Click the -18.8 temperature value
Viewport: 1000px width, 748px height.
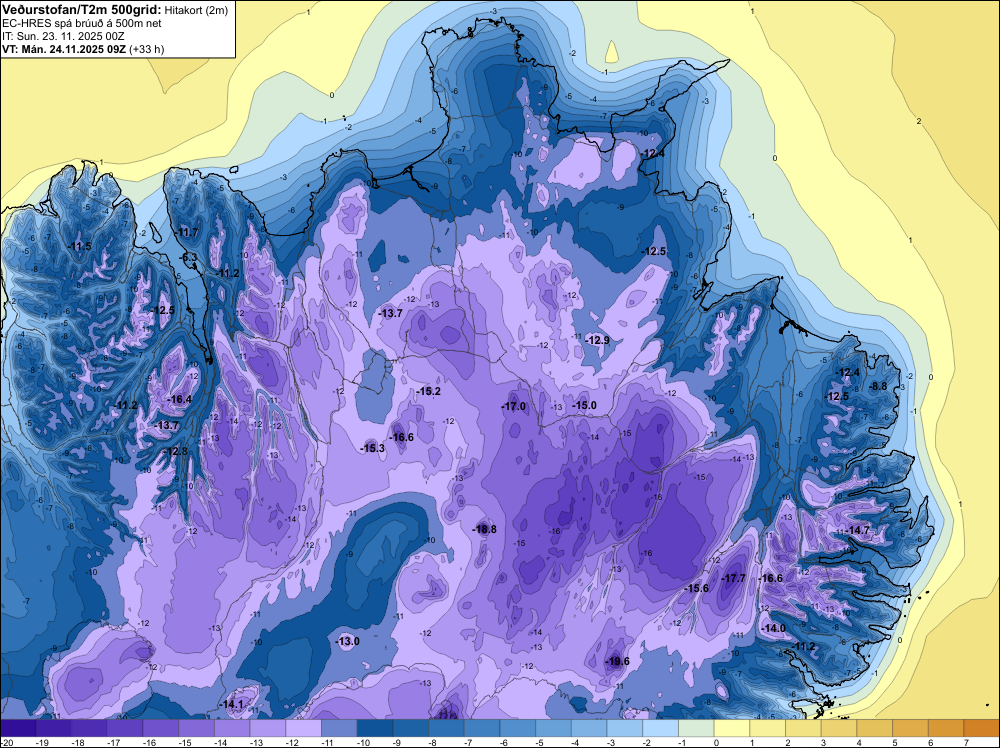pos(484,529)
